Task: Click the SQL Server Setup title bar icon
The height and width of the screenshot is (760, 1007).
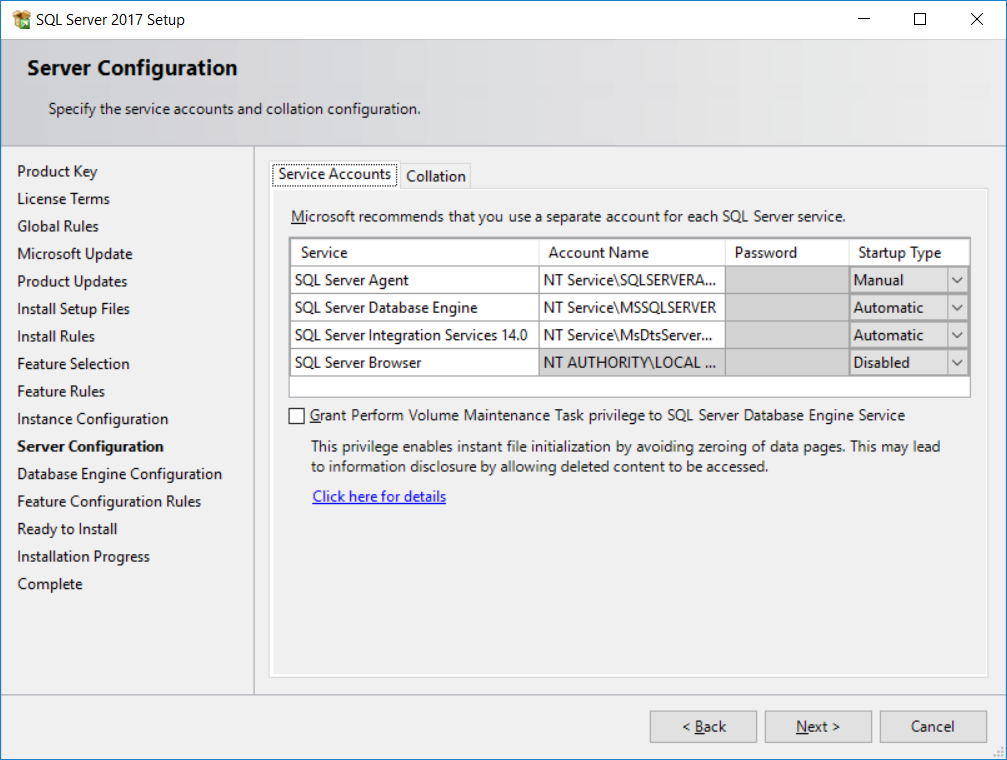Action: click(21, 19)
